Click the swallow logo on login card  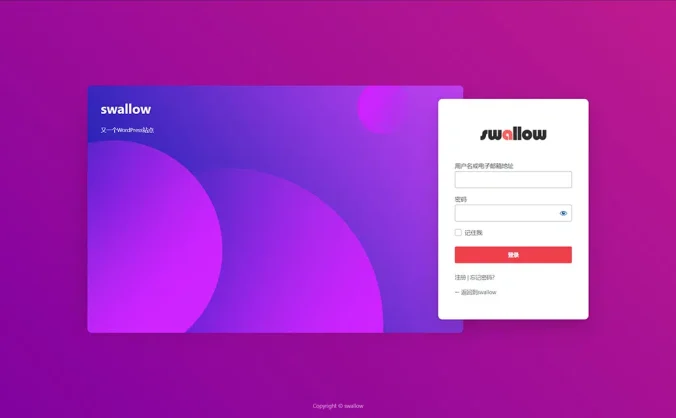[513, 134]
